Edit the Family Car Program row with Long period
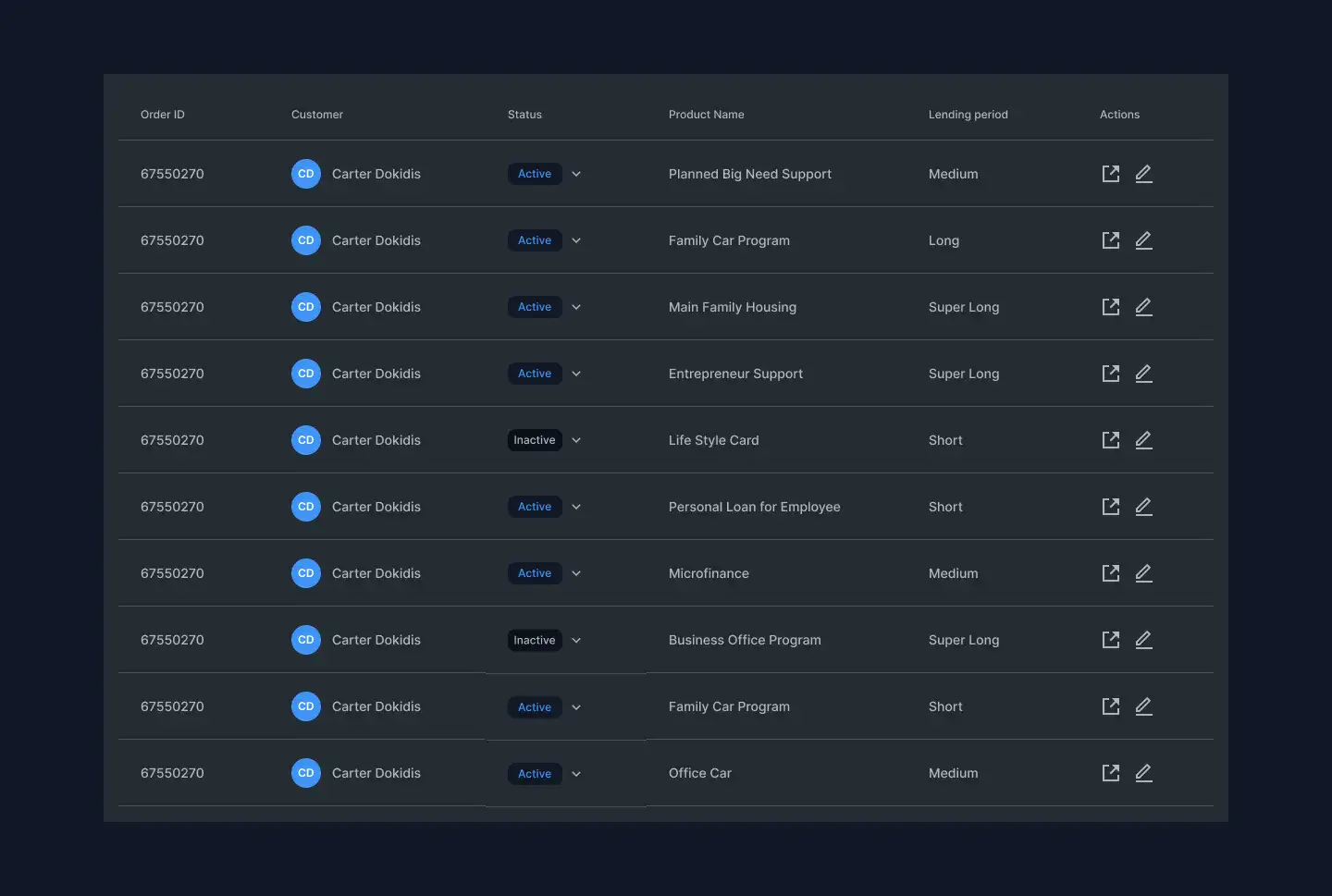Image resolution: width=1332 pixels, height=896 pixels. pos(1143,240)
